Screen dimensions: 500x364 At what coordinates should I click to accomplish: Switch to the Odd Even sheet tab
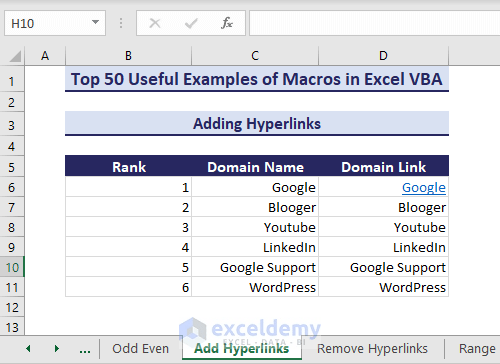coord(140,349)
